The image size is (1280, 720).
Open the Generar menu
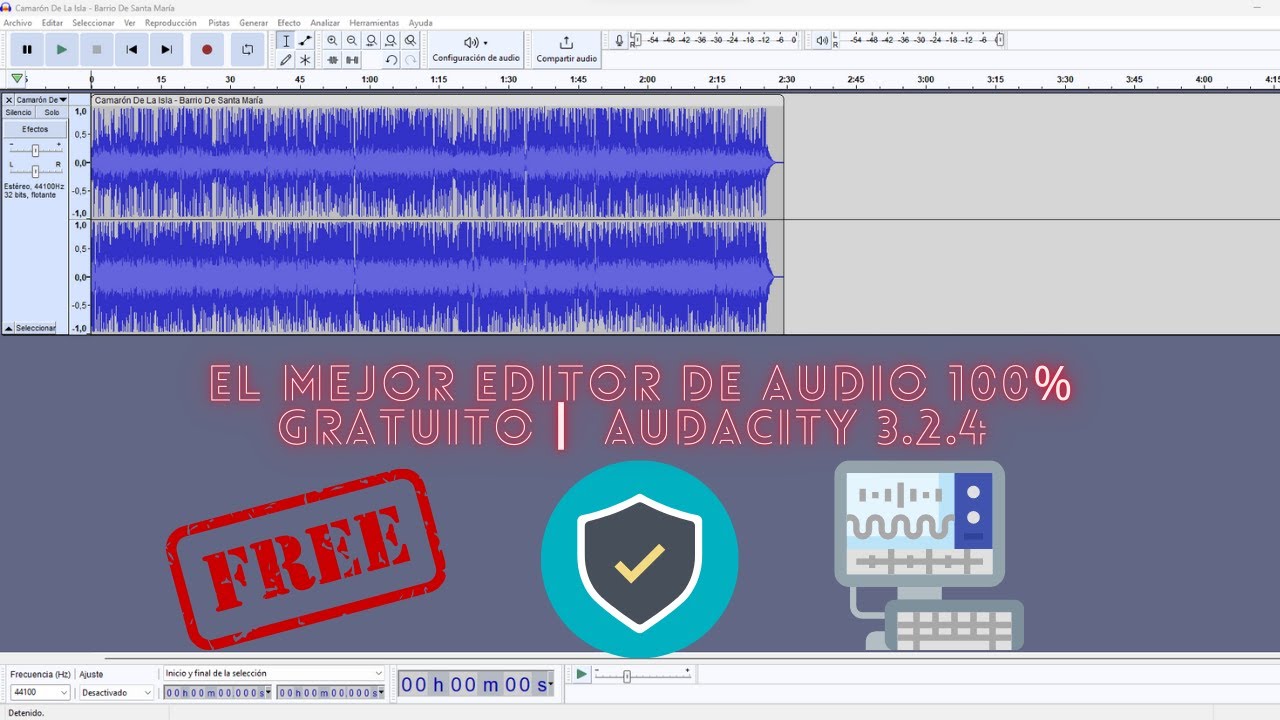click(253, 22)
